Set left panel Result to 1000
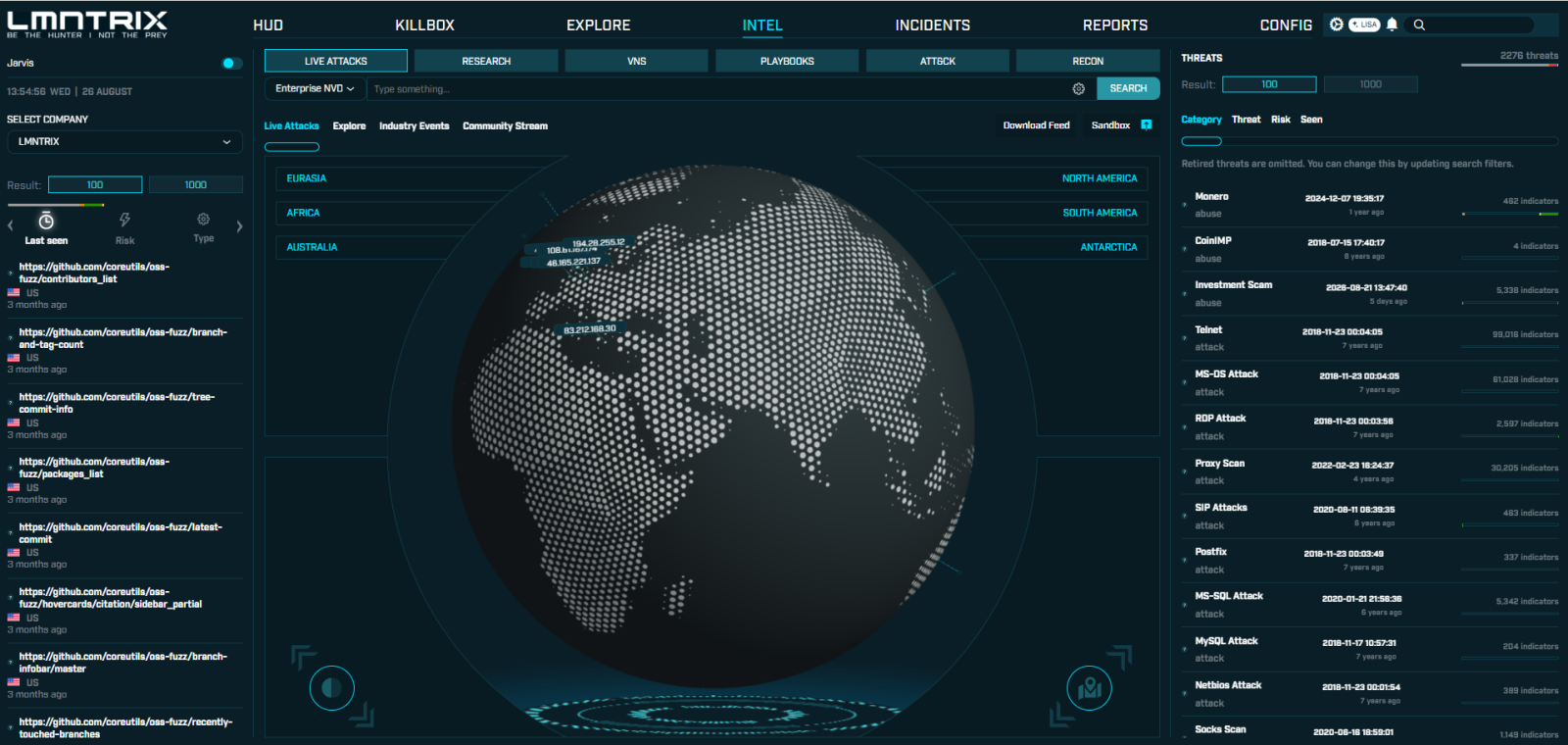Screen dimensions: 1568x745 click(196, 184)
